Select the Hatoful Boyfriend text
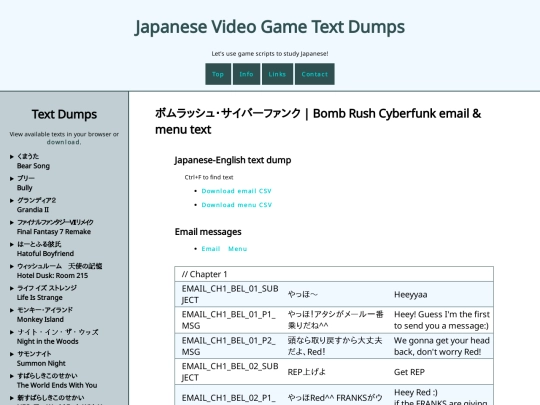 (x=45, y=253)
